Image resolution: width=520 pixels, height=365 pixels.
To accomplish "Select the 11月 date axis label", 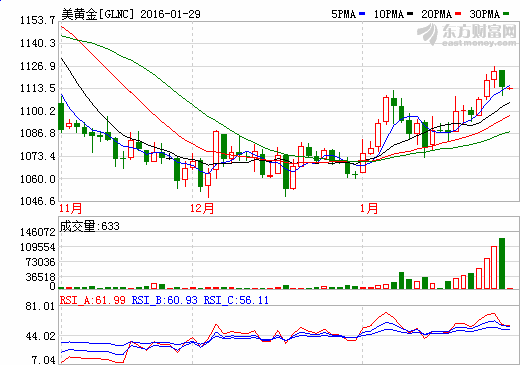I will (x=70, y=208).
